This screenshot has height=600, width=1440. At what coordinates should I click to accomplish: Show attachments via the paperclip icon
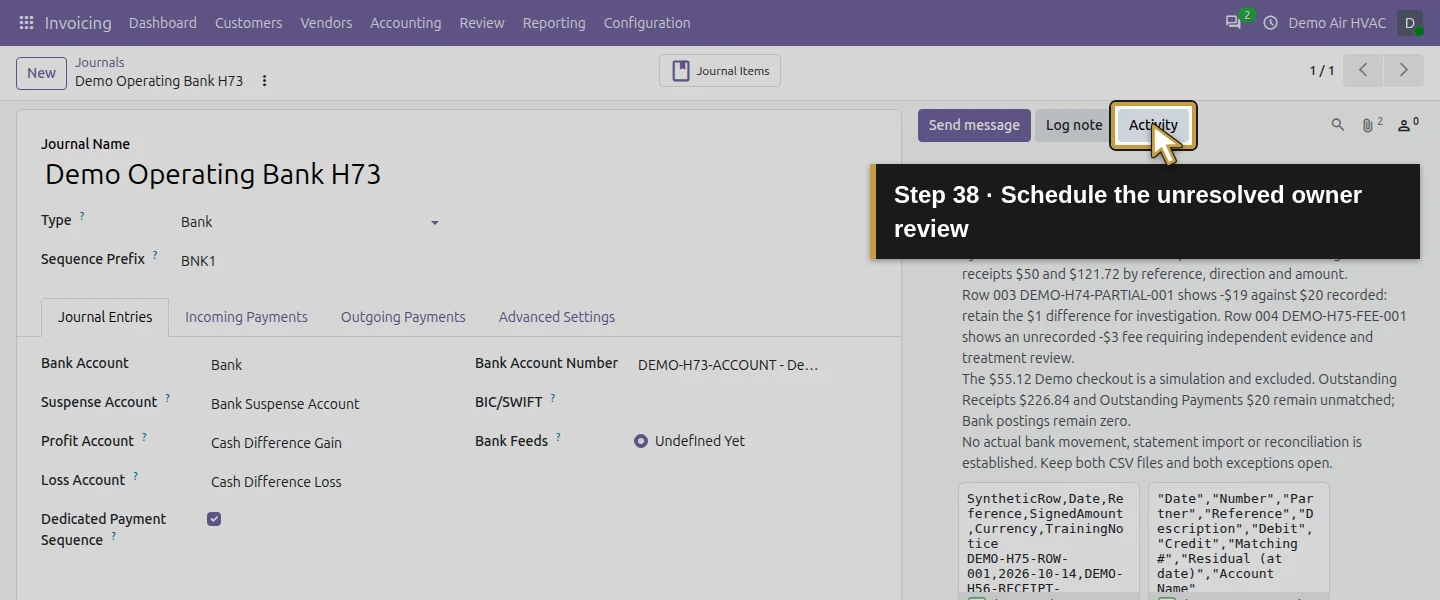click(x=1370, y=125)
